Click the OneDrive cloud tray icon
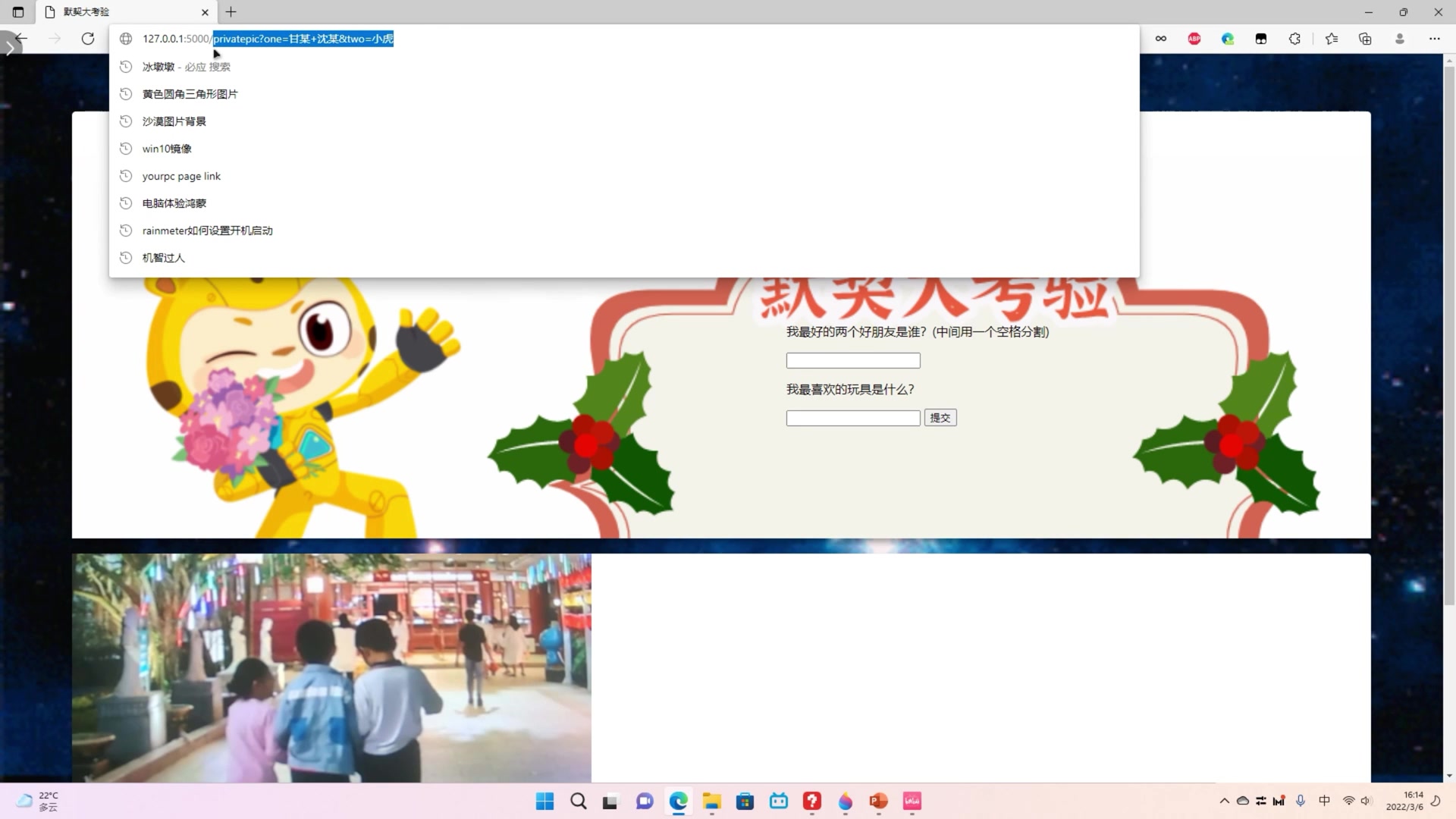The height and width of the screenshot is (819, 1456). (1242, 802)
